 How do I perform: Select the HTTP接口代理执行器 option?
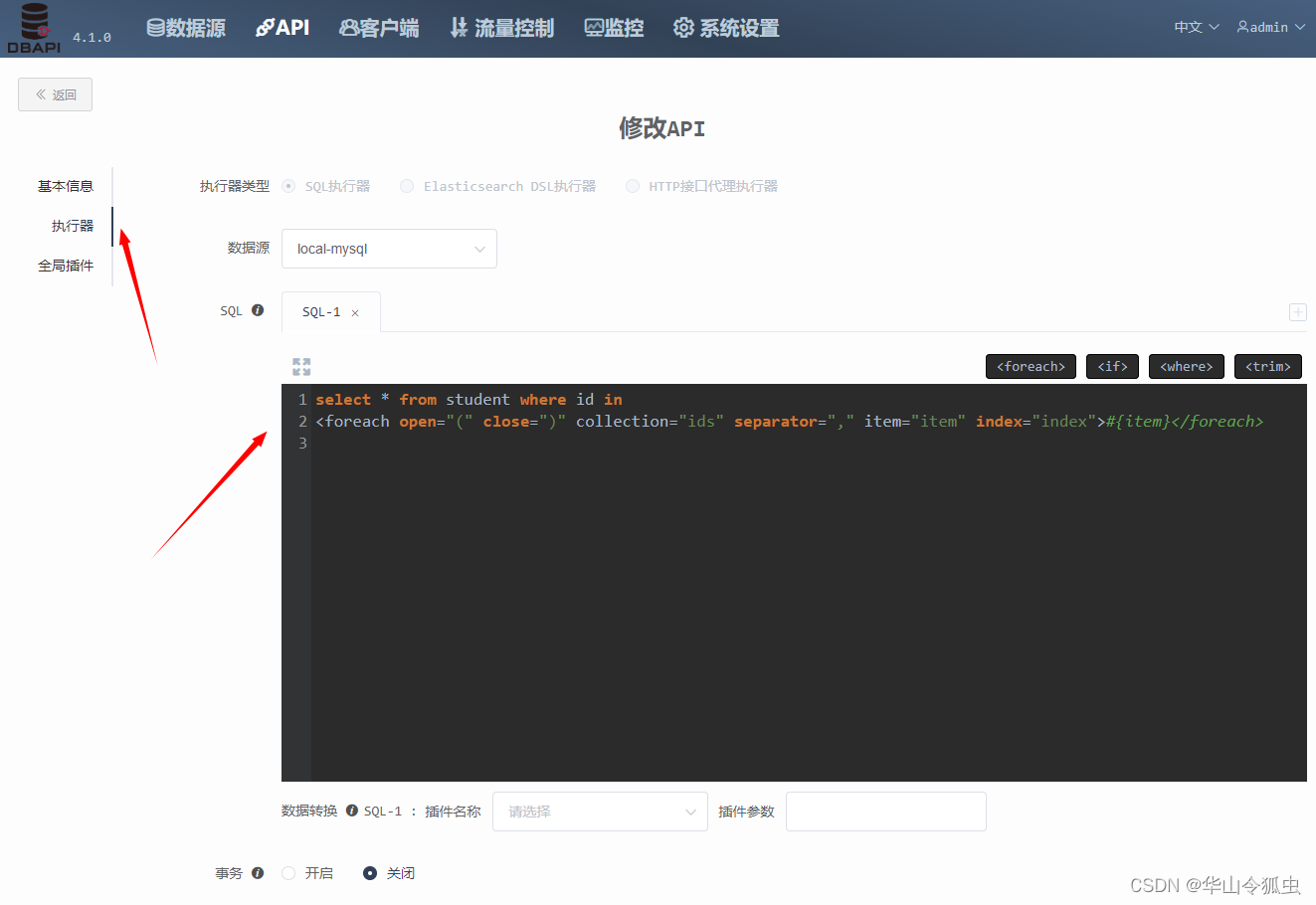click(x=634, y=186)
